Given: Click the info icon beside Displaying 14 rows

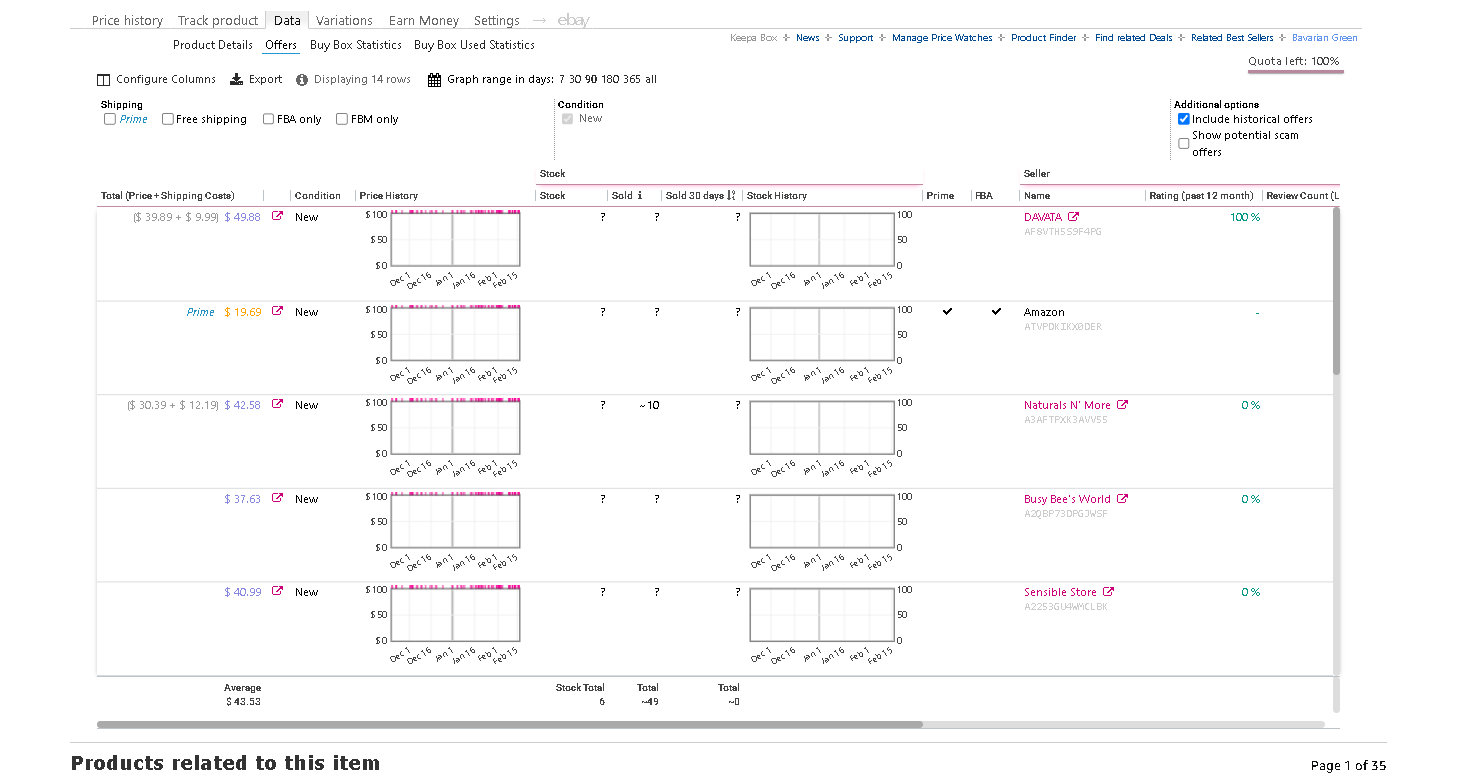Looking at the screenshot, I should point(302,80).
